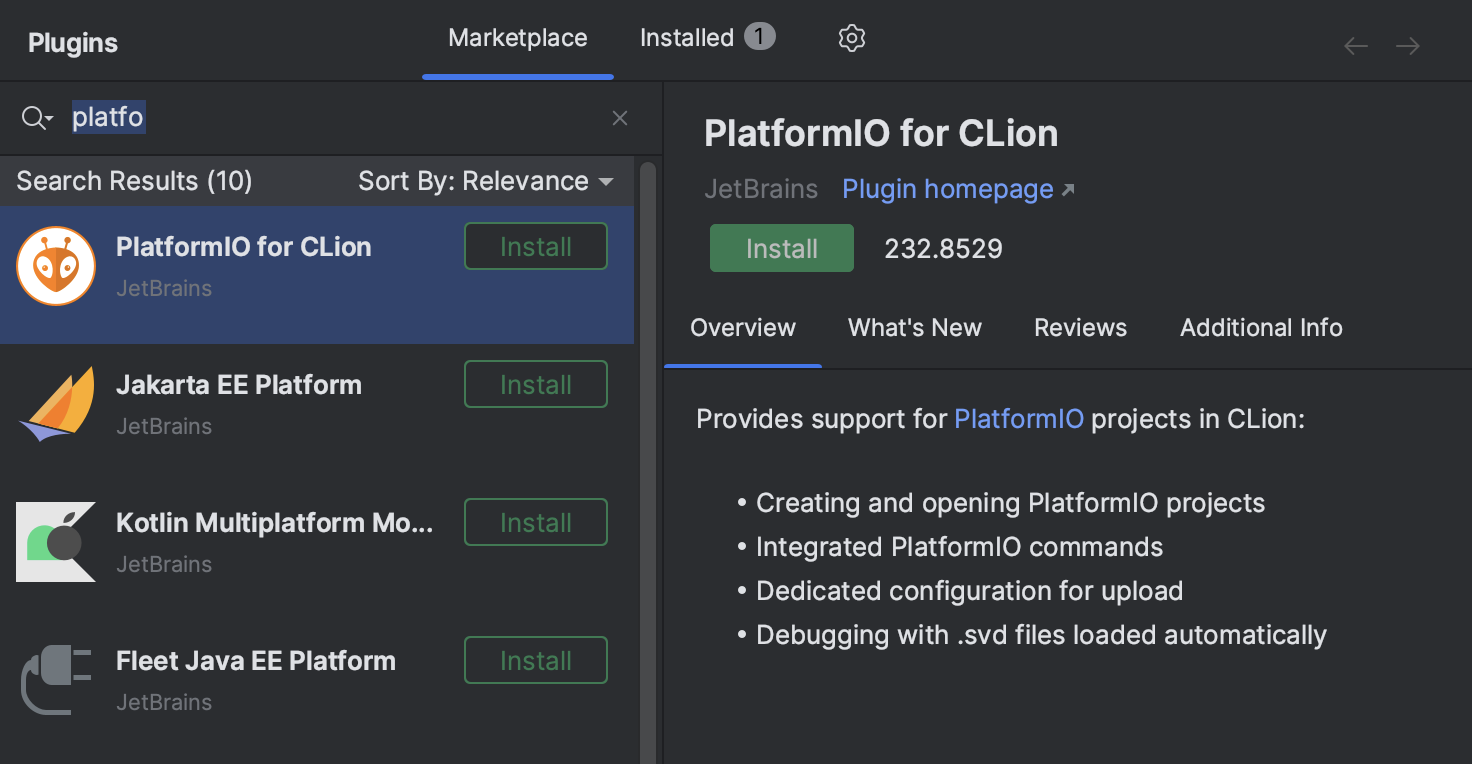
Task: Open the Additional Info tab
Action: point(1261,328)
